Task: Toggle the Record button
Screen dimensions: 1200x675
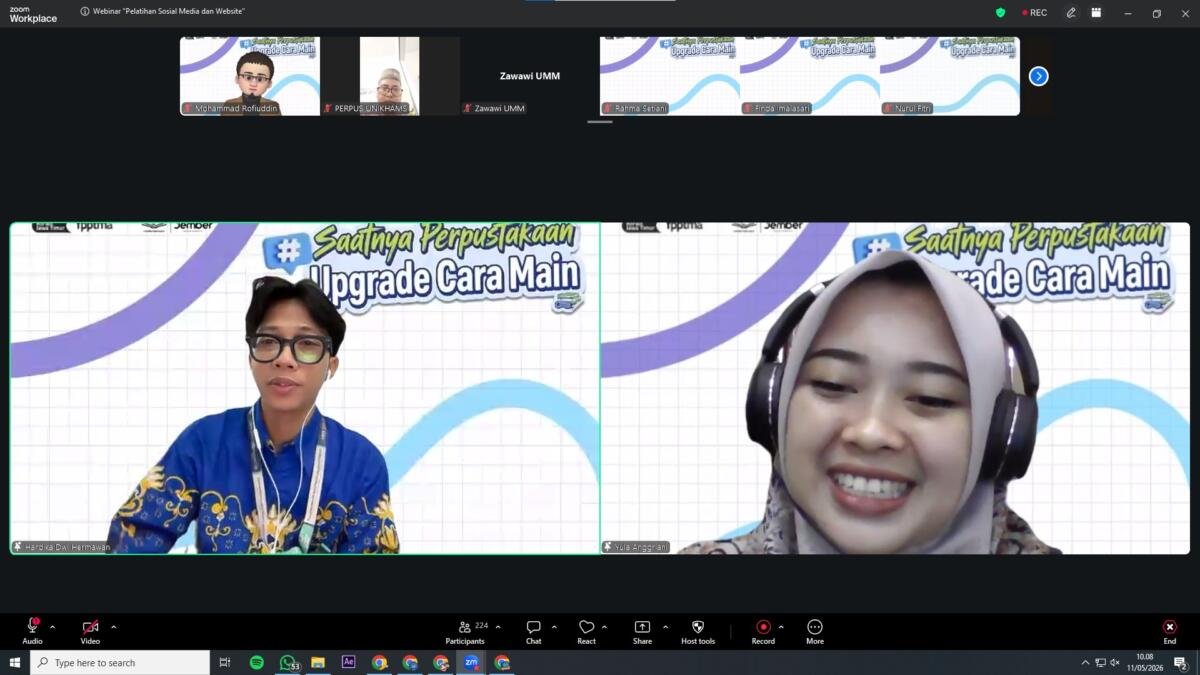Action: pyautogui.click(x=763, y=631)
